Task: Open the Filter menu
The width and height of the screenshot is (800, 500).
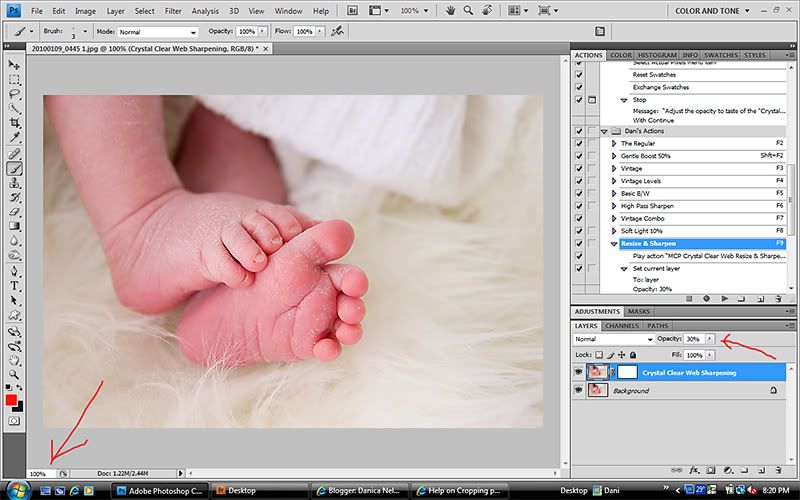Action: (x=173, y=10)
